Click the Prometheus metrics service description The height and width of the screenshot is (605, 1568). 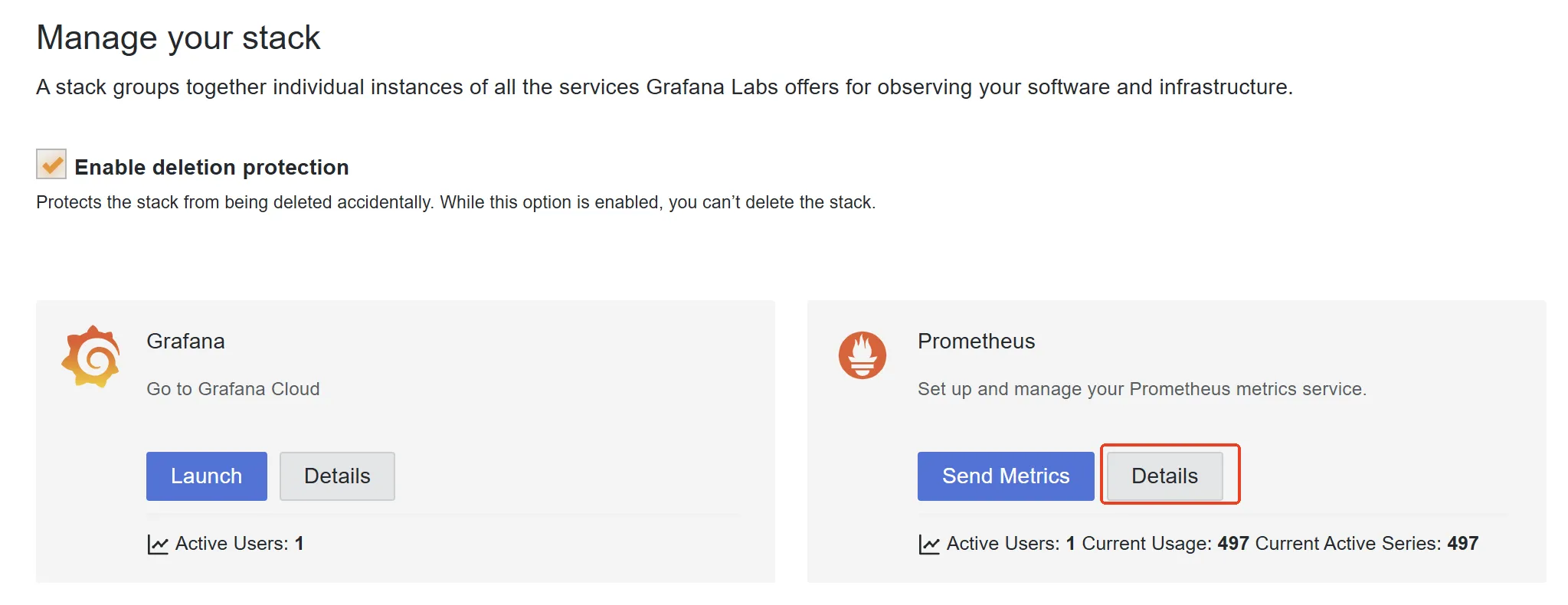pos(1141,389)
